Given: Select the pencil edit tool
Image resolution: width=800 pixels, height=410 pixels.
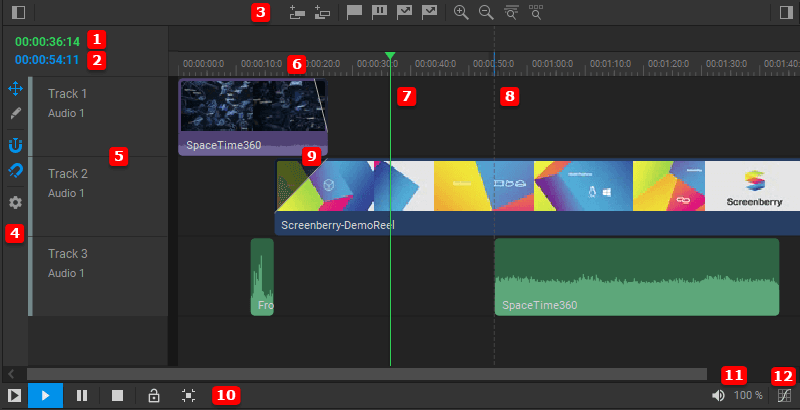Looking at the screenshot, I should (x=15, y=113).
